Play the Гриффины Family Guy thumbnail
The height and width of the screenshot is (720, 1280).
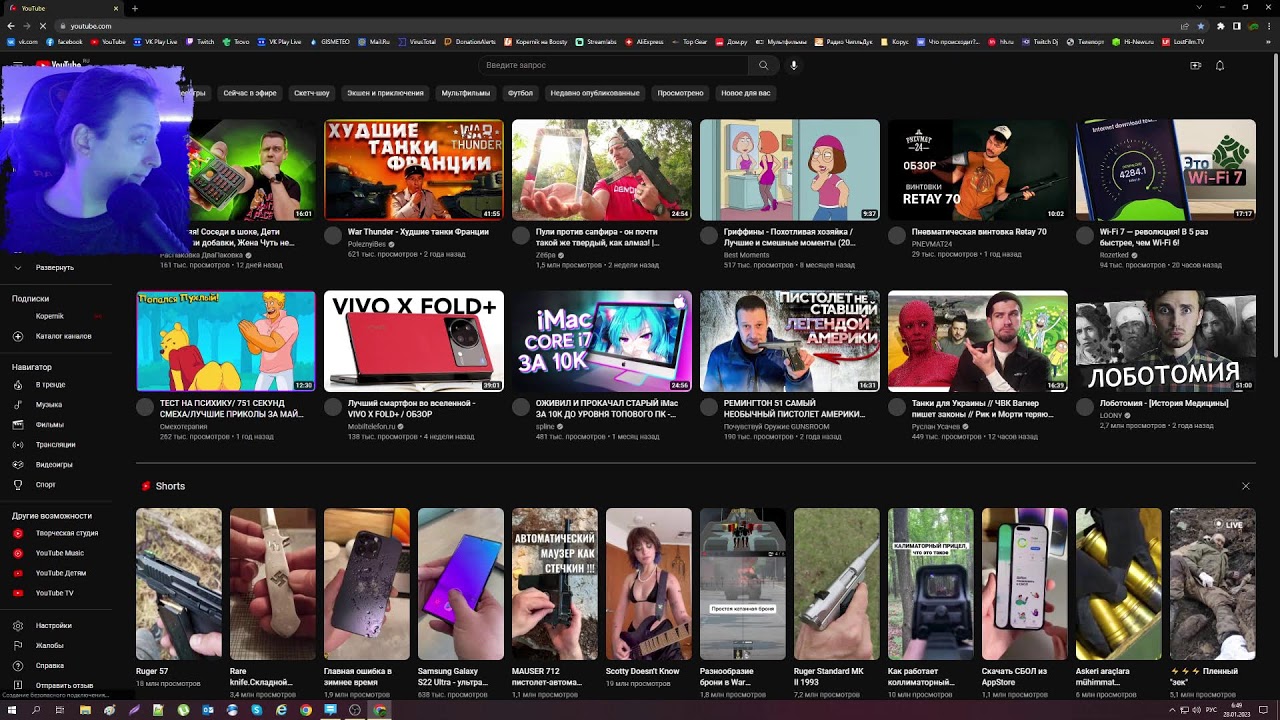tap(790, 170)
